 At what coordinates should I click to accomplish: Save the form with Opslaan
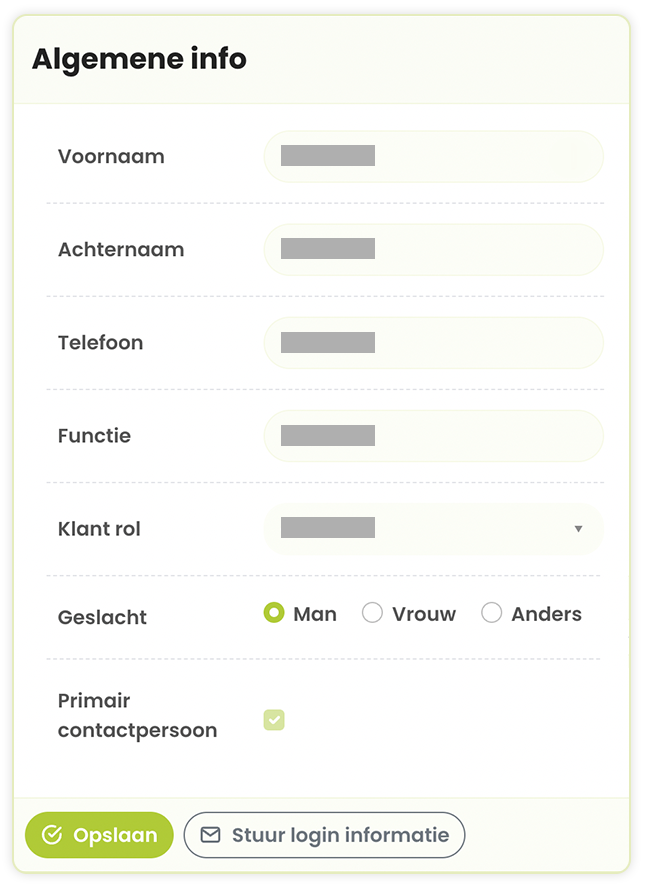[99, 835]
